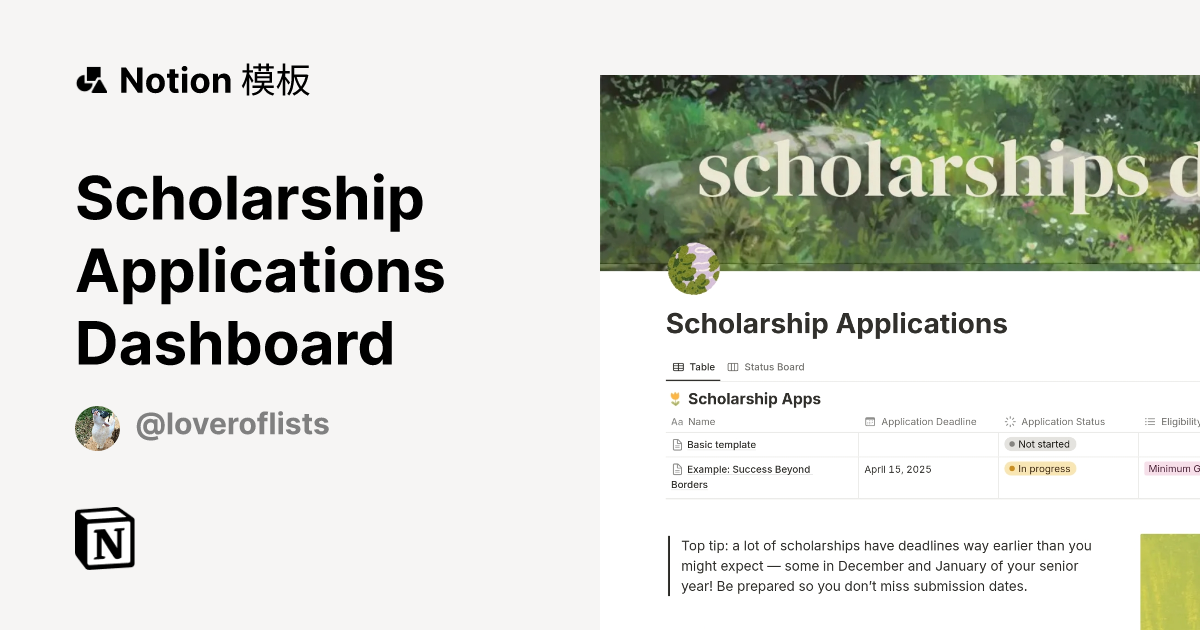Click the pink Minimum eligibility tag
Viewport: 1200px width, 630px height.
[x=1172, y=469]
